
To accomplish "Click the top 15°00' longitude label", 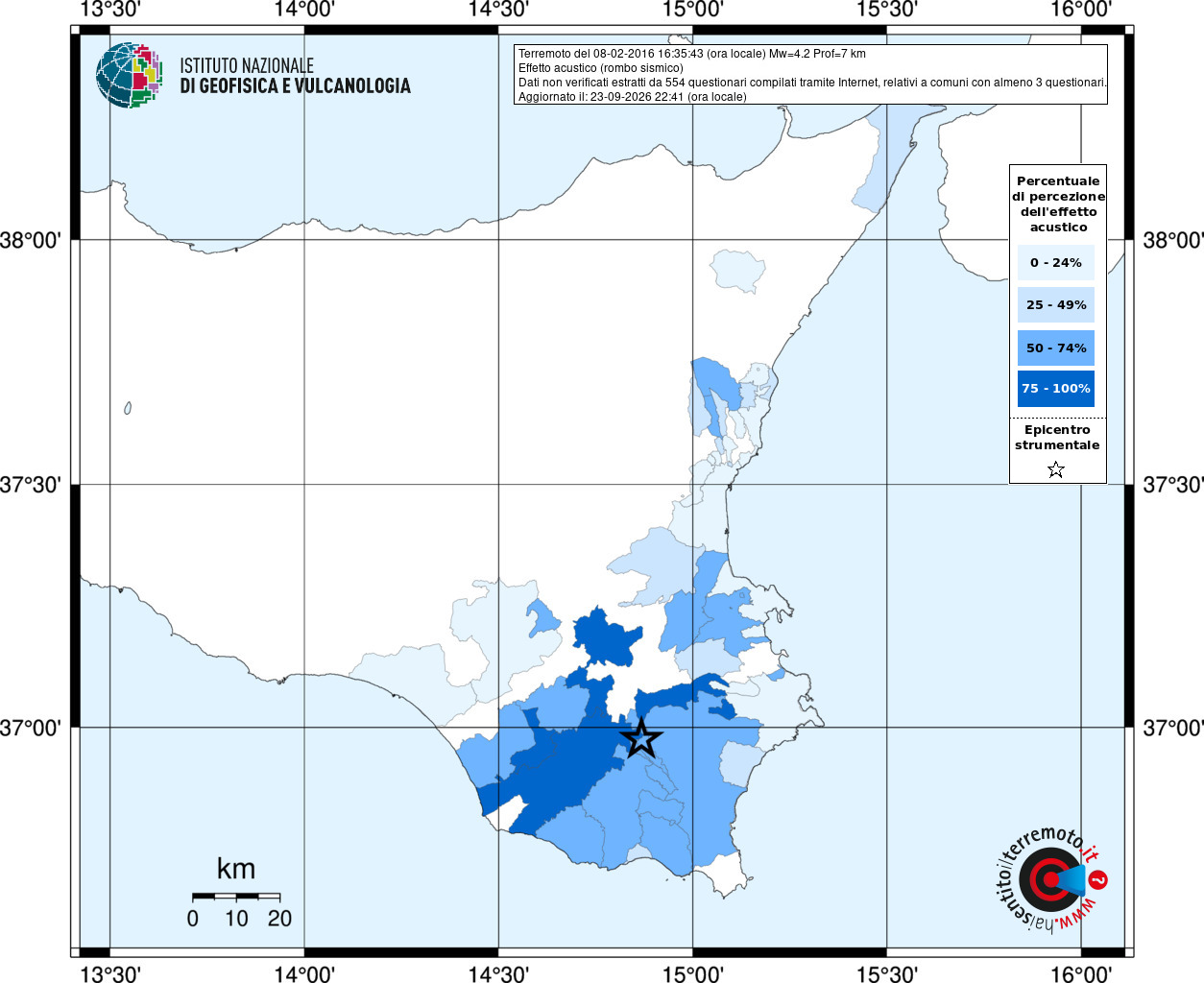I will click(693, 10).
